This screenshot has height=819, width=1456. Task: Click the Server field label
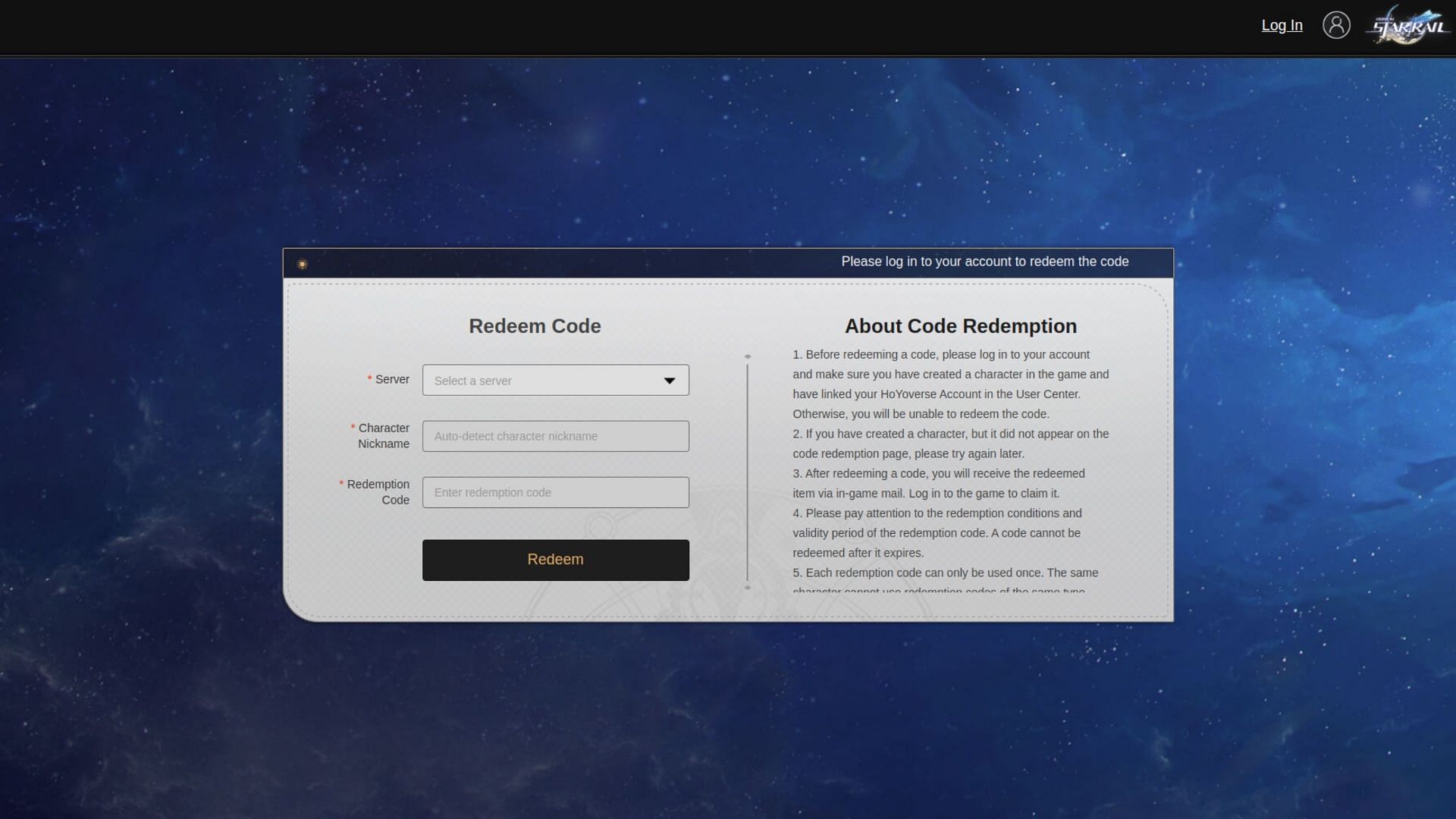pyautogui.click(x=391, y=379)
